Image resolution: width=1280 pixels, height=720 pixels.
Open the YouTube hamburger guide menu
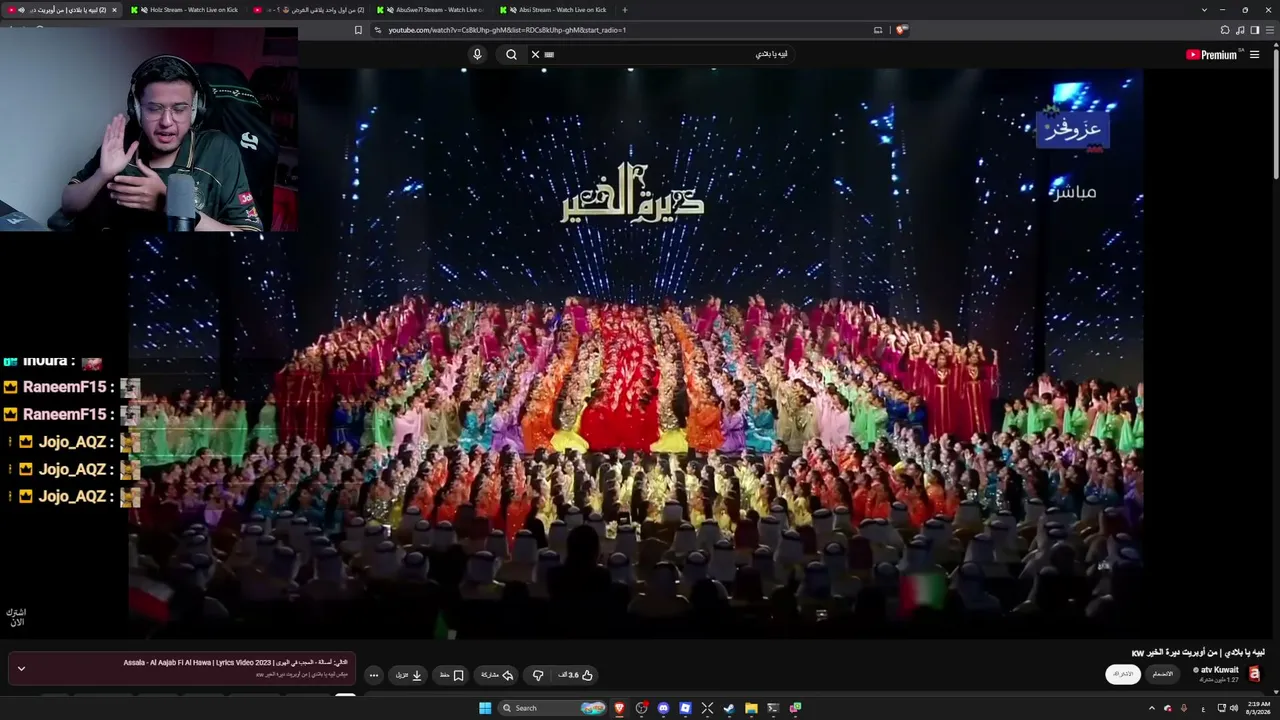[x=1254, y=55]
